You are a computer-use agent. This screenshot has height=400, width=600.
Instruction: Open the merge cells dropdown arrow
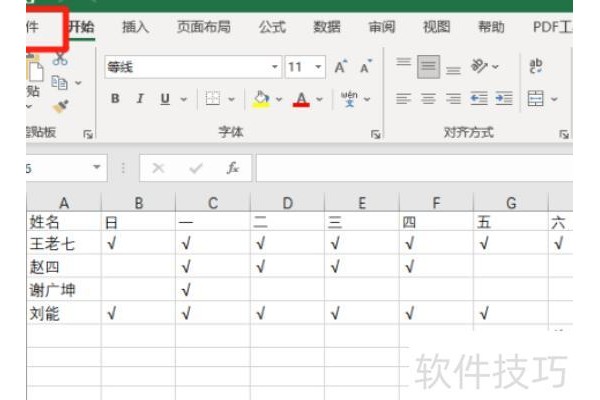[554, 100]
